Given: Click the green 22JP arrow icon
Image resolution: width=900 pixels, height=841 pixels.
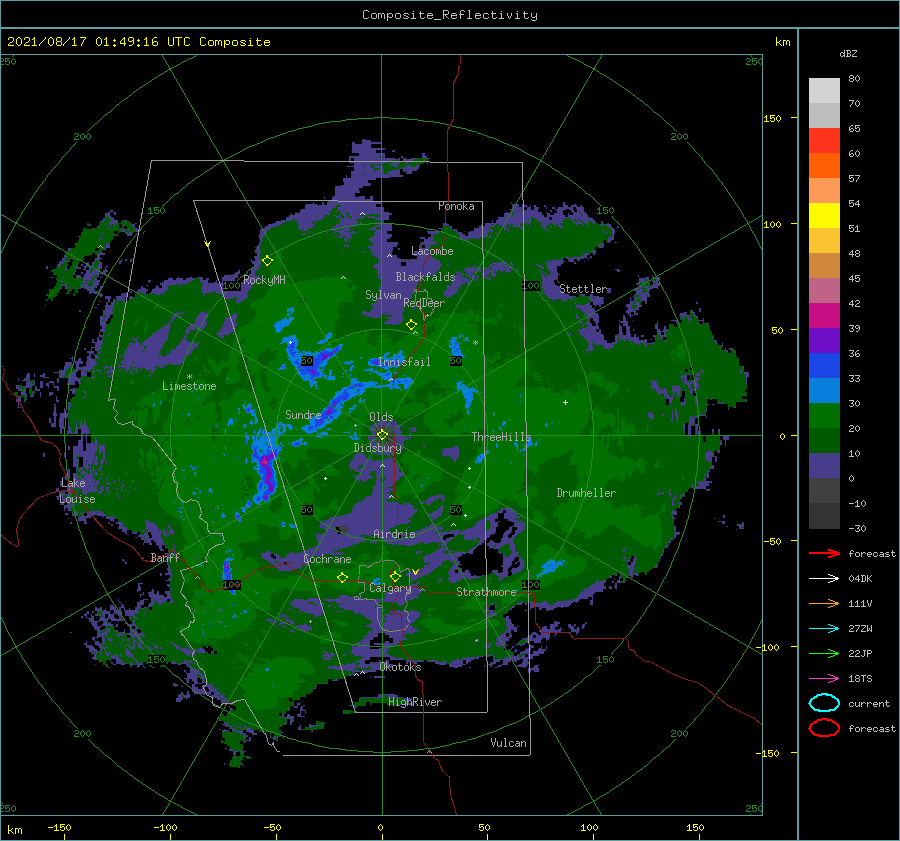Looking at the screenshot, I should pyautogui.click(x=824, y=653).
